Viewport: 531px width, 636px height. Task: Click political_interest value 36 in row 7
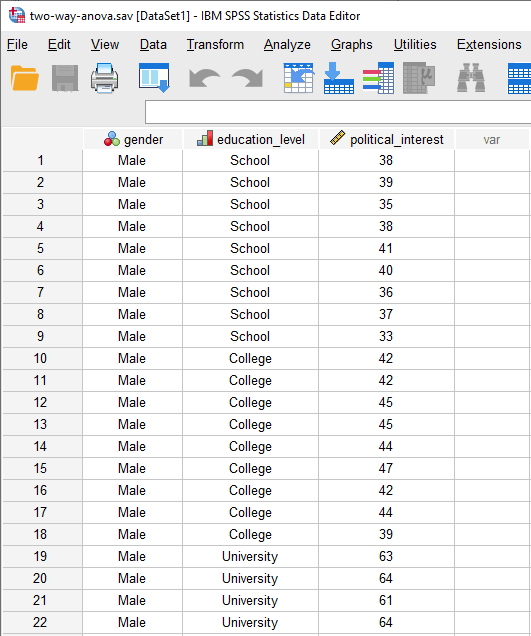click(386, 292)
